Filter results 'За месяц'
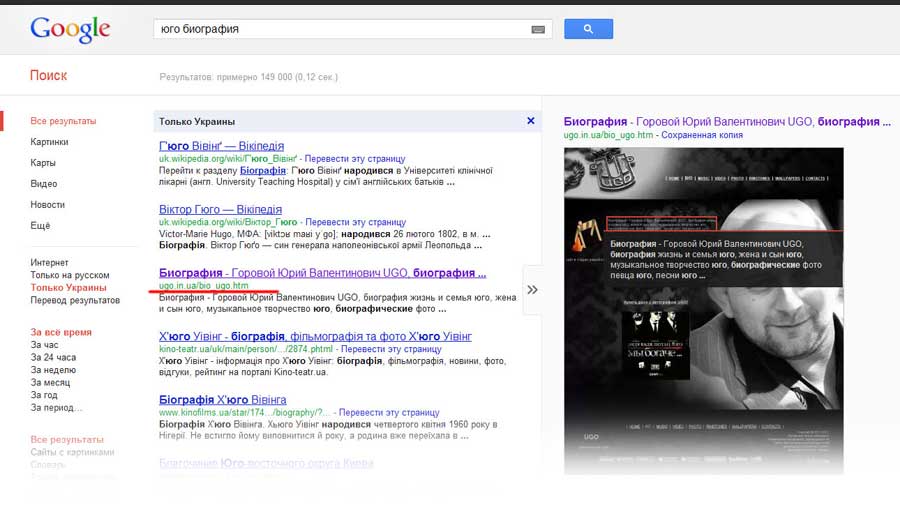 [x=51, y=383]
